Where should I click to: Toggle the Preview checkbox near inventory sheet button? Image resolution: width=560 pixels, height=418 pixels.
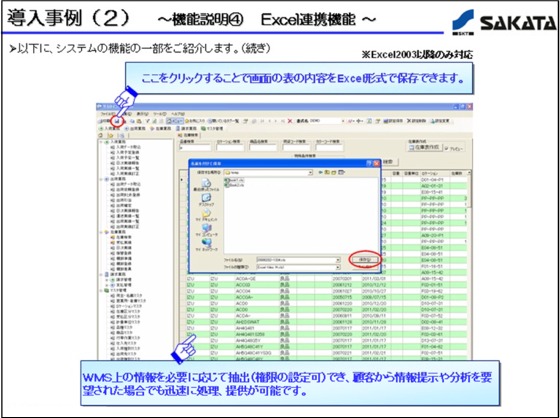(x=446, y=149)
